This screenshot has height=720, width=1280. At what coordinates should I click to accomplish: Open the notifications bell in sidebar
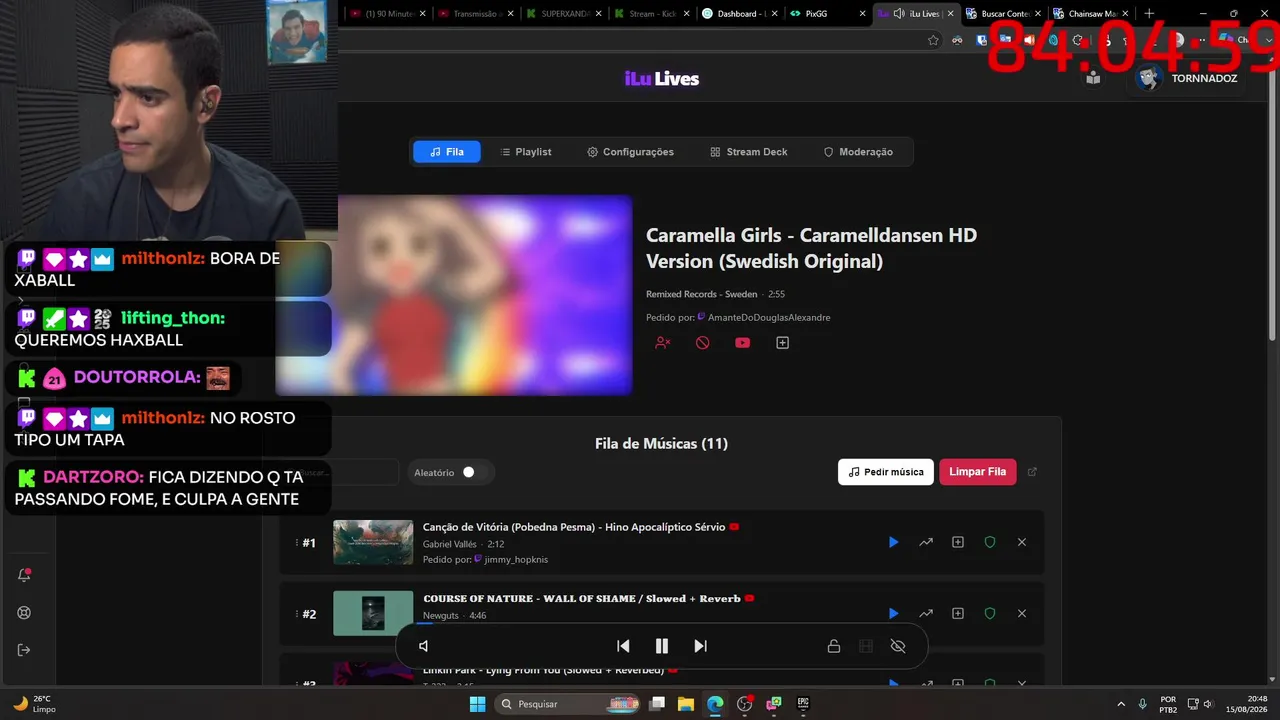[24, 575]
